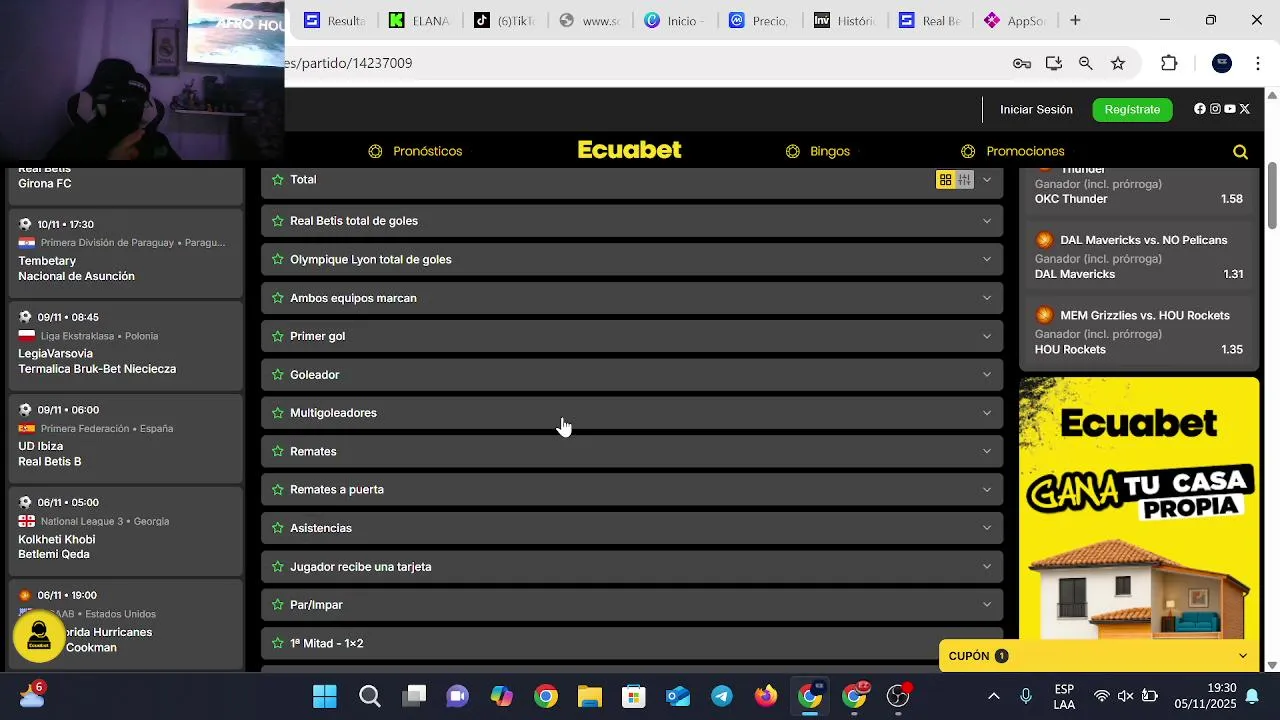The image size is (1280, 720).
Task: Open Chrome extensions puzzle icon
Action: click(x=1169, y=63)
